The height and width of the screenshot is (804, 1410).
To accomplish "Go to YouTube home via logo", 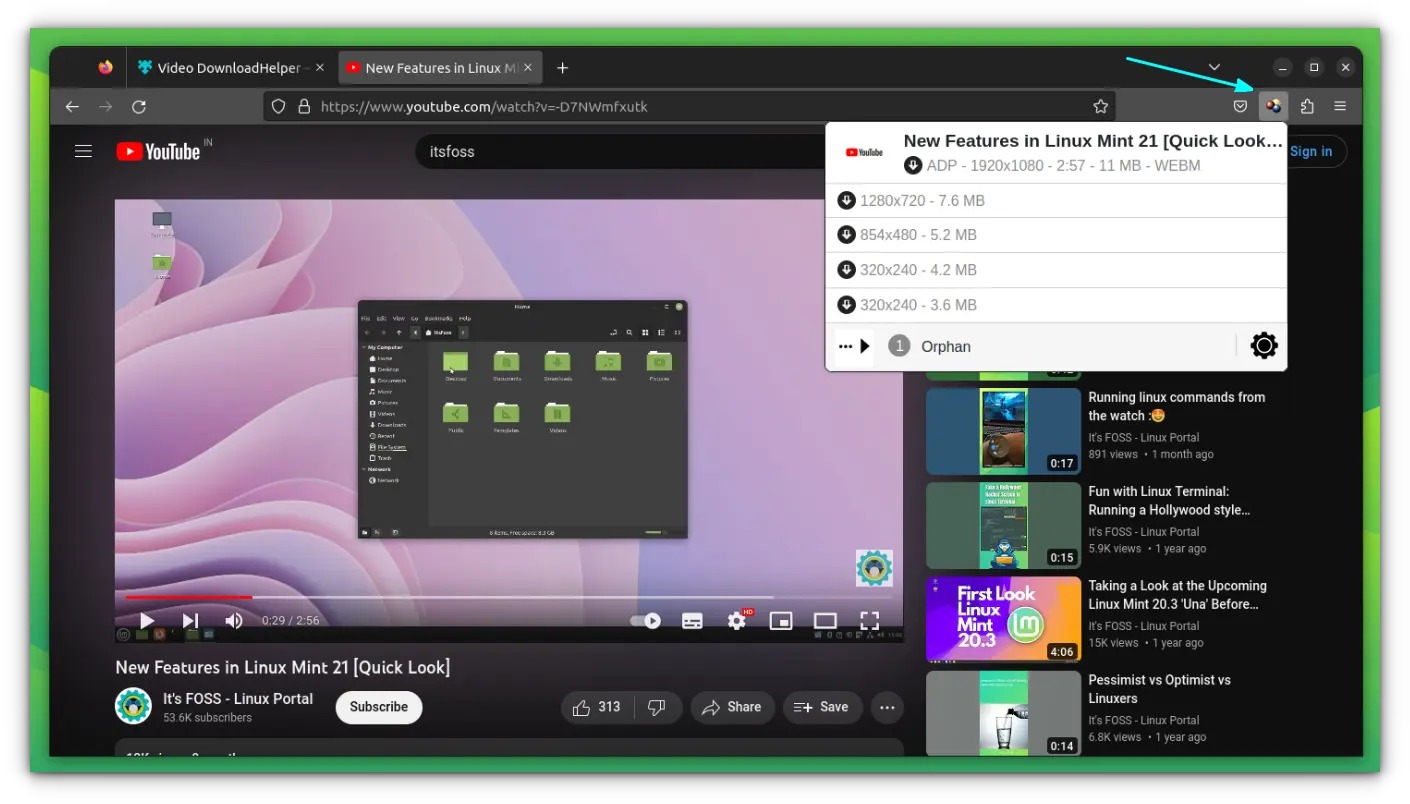I will coord(159,151).
